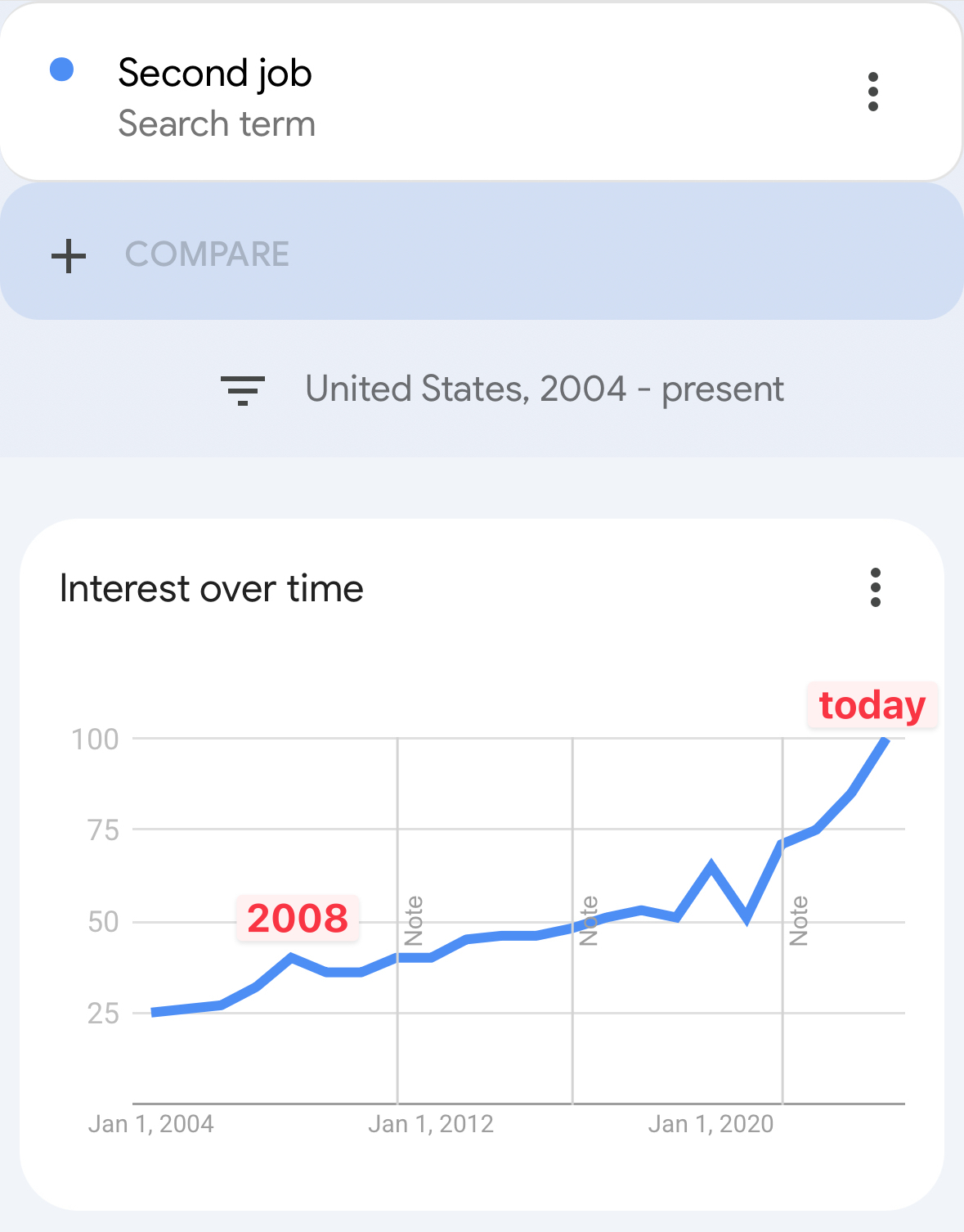Screen dimensions: 964x1232
Task: Click the 100 value axis label
Action: pyautogui.click(x=95, y=740)
